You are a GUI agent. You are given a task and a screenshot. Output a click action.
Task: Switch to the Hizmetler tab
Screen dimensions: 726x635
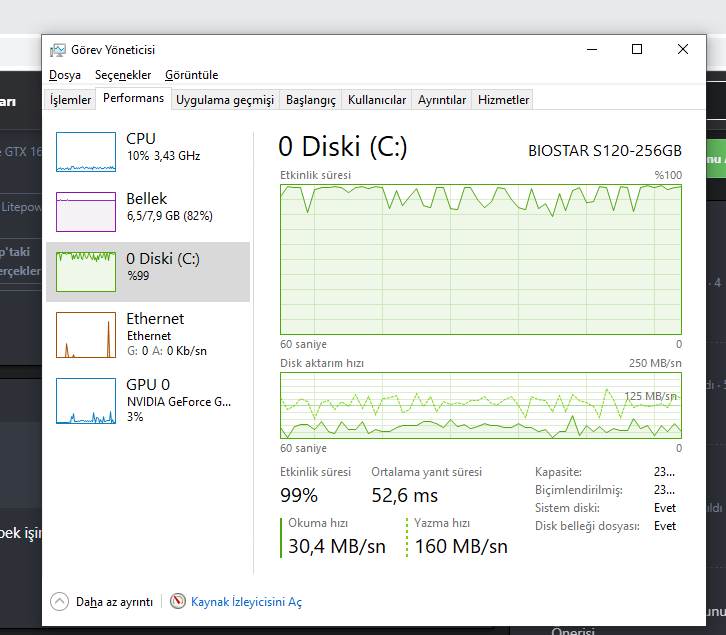coord(503,100)
